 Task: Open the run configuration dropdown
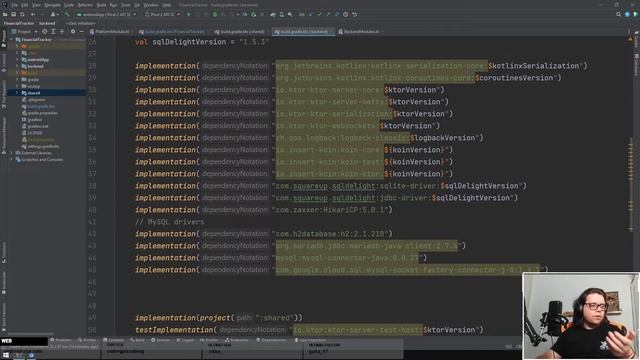[106, 14]
